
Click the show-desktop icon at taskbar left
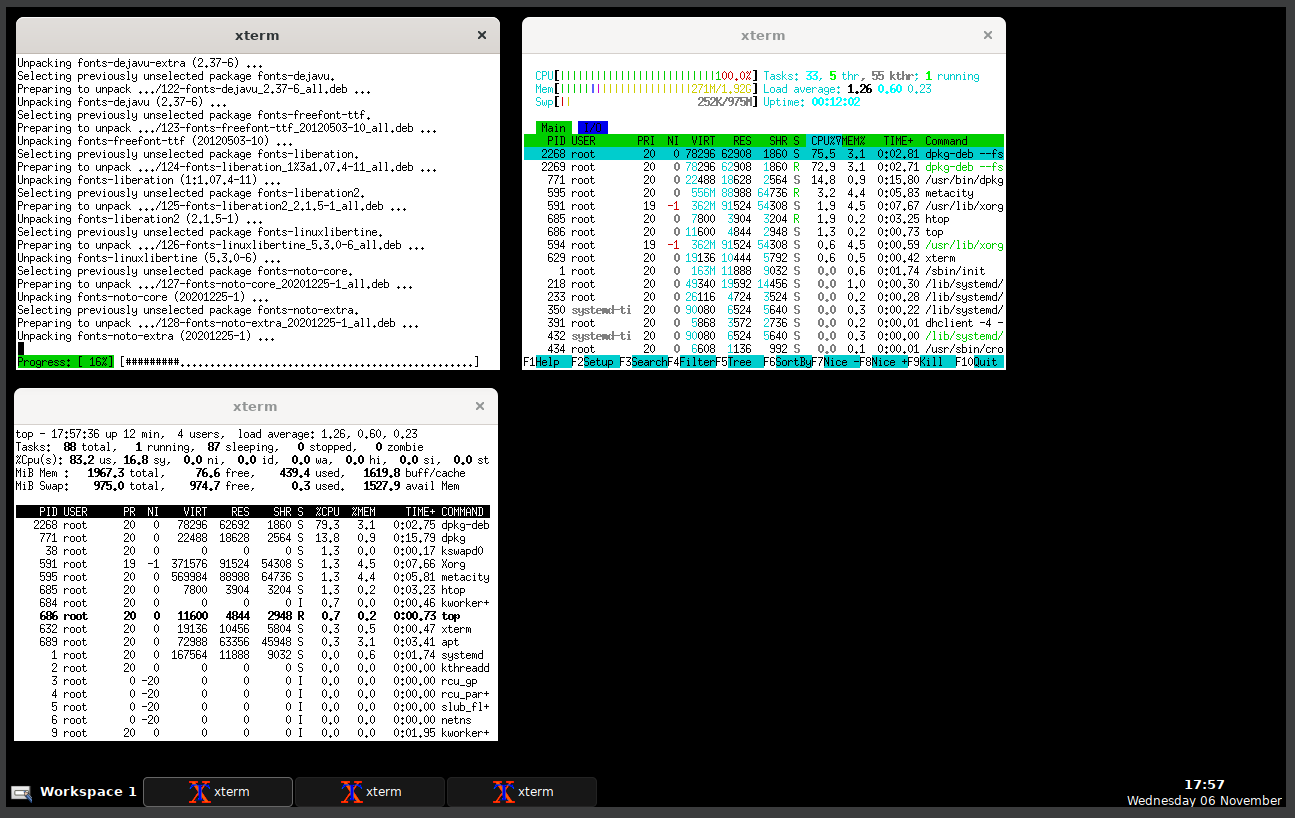(20, 791)
